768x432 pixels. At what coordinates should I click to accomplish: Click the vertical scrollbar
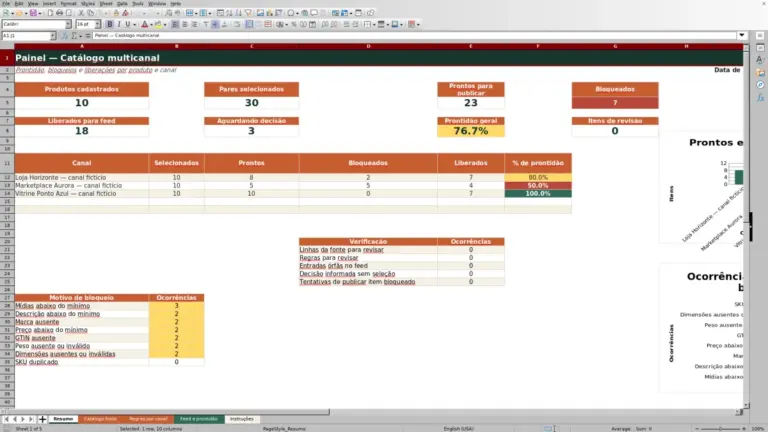point(746,225)
